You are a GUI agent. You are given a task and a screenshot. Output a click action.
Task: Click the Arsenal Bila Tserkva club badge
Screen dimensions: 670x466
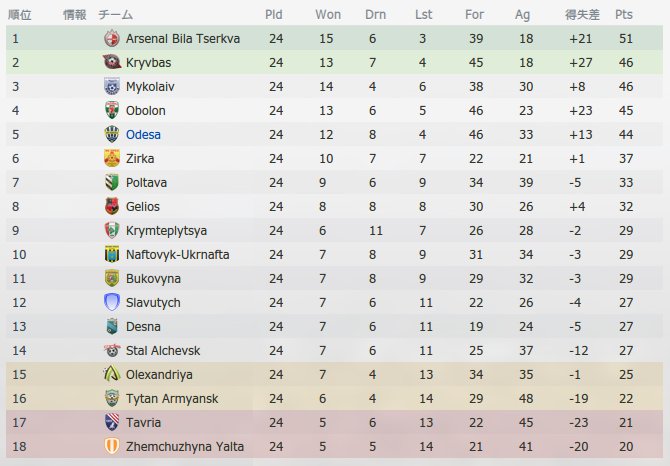point(112,38)
